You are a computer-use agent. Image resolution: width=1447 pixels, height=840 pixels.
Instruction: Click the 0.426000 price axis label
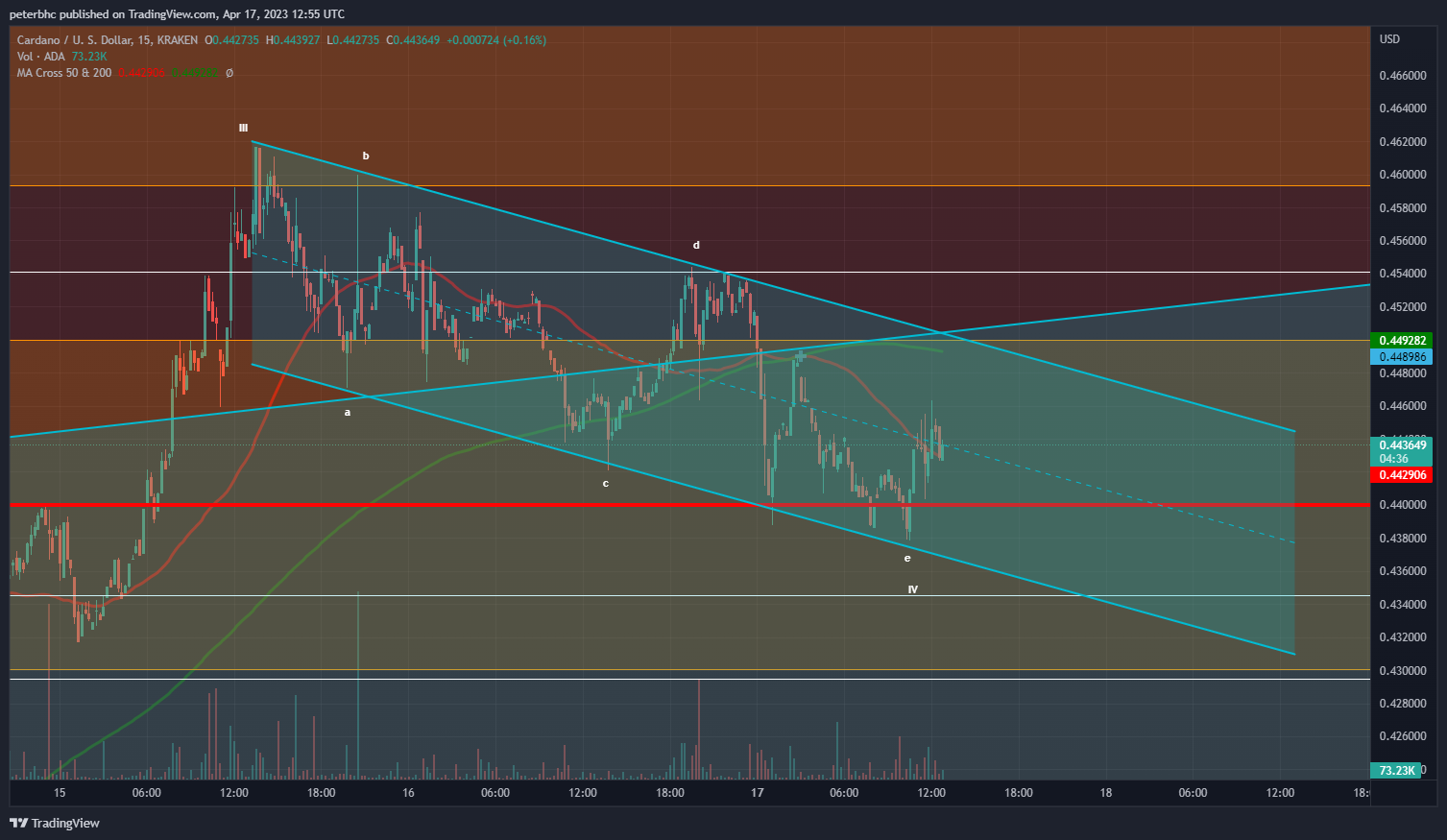1403,736
